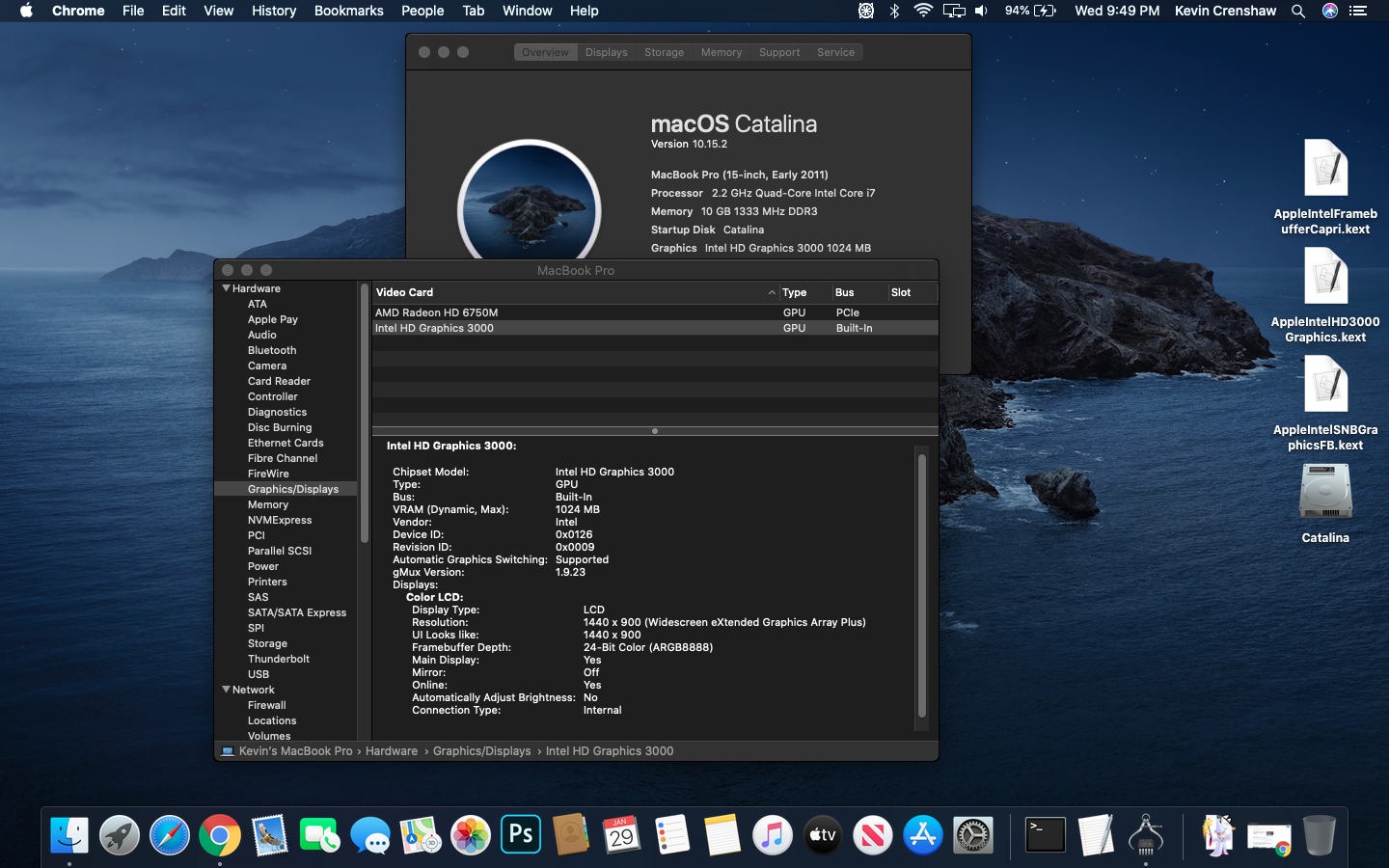Open FaceTime in the dock
1389x868 pixels.
pos(320,835)
